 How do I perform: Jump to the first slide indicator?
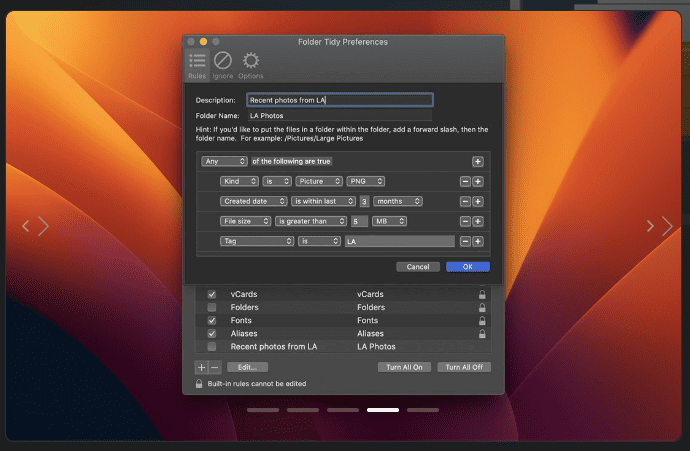click(x=263, y=410)
